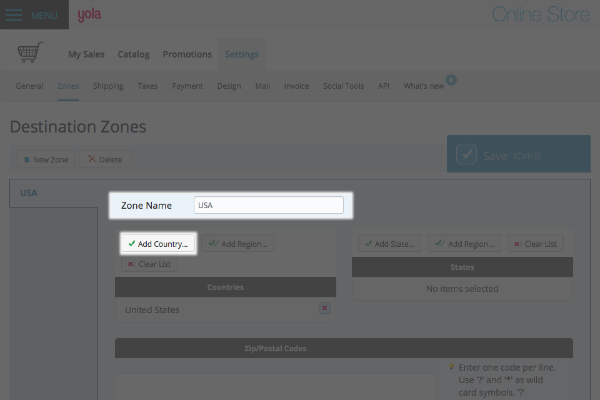Image resolution: width=600 pixels, height=400 pixels.
Task: Open the My Sales tab
Action: 86,54
